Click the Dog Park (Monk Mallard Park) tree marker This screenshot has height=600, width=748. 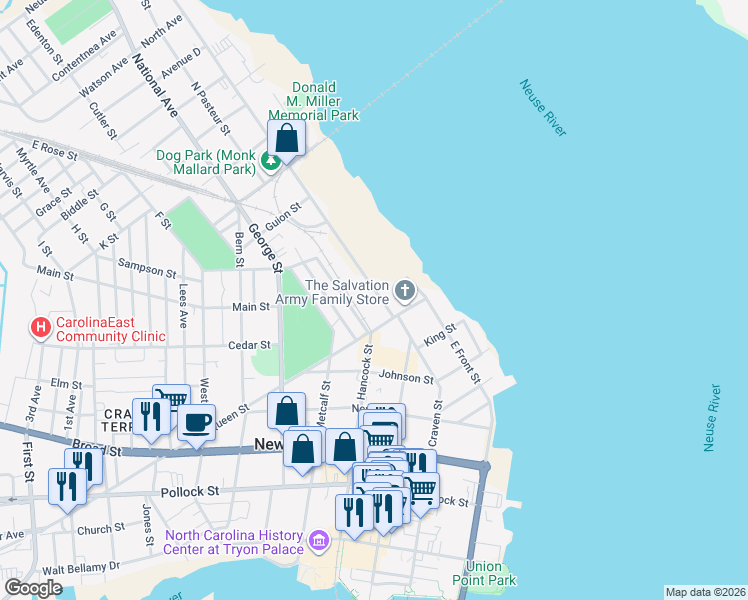(x=271, y=162)
